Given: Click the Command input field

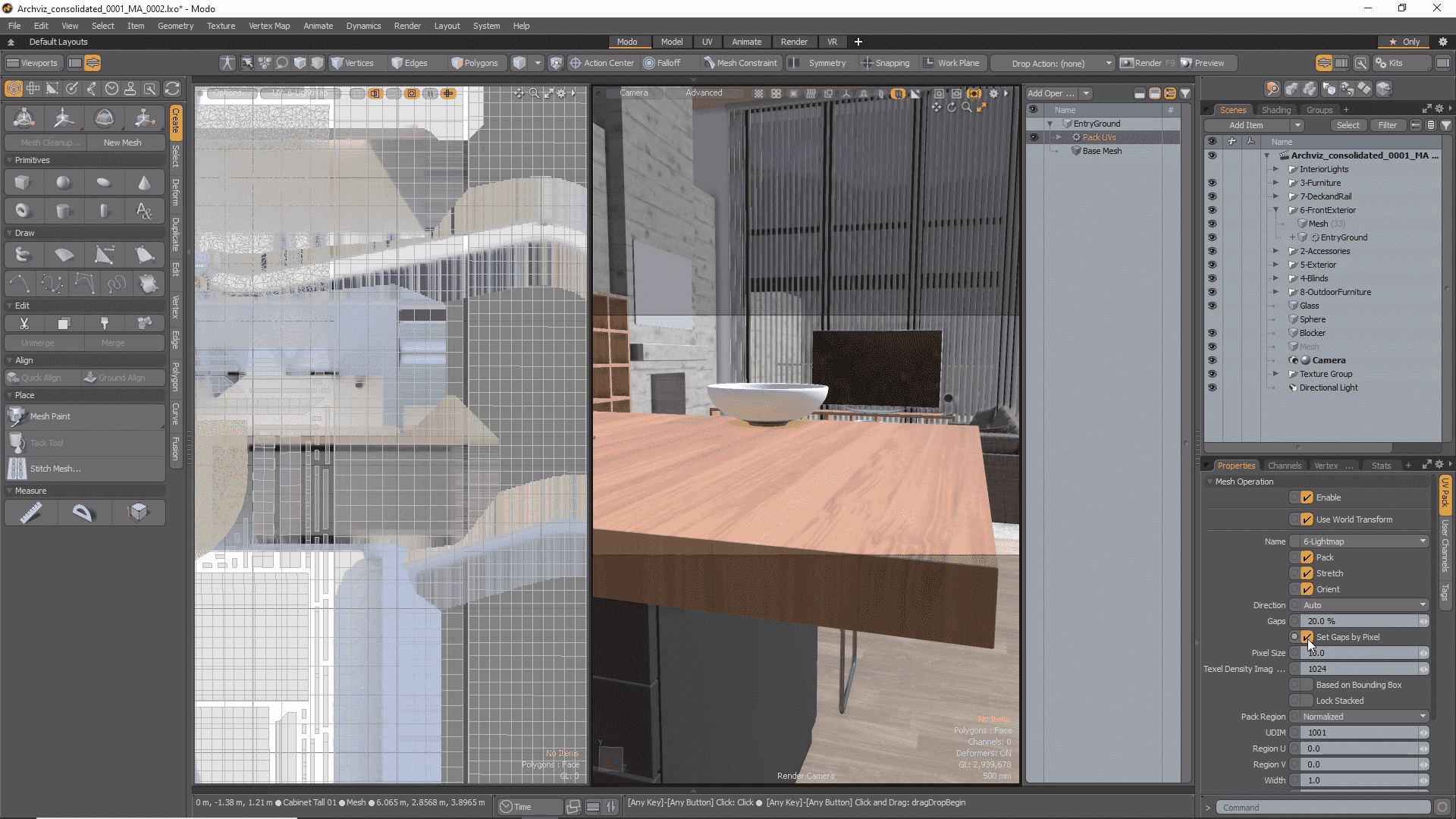Looking at the screenshot, I should [x=1323, y=808].
